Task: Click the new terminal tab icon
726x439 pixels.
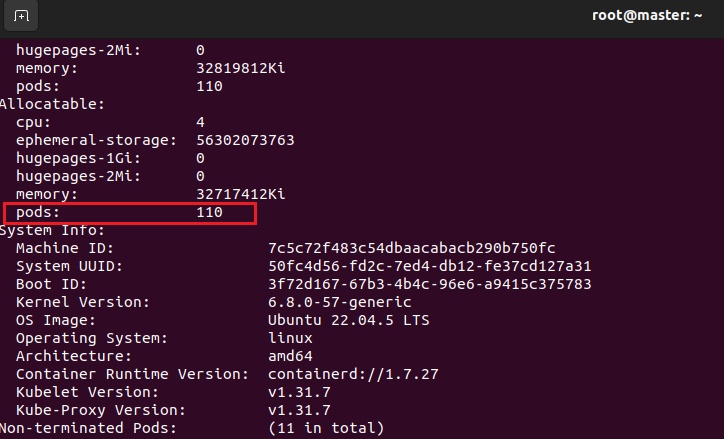Action: 22,16
